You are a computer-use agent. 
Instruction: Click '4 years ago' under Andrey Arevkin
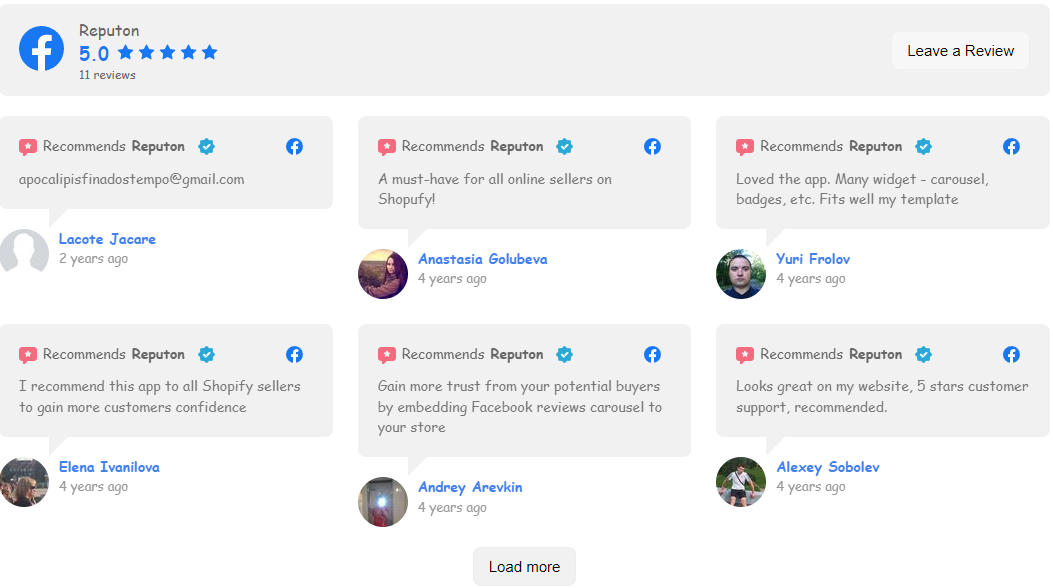452,508
